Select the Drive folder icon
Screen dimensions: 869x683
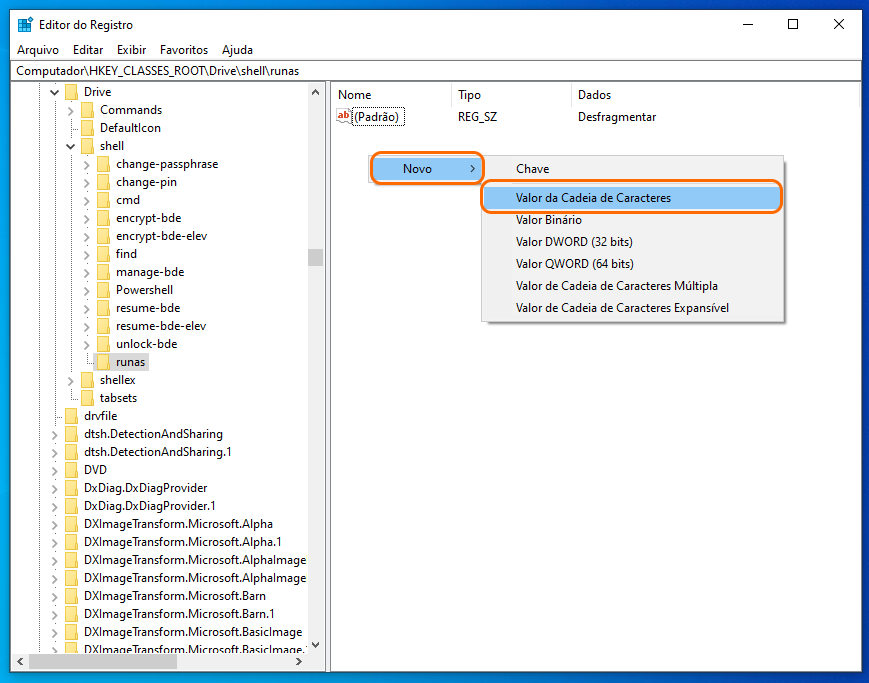(x=71, y=92)
